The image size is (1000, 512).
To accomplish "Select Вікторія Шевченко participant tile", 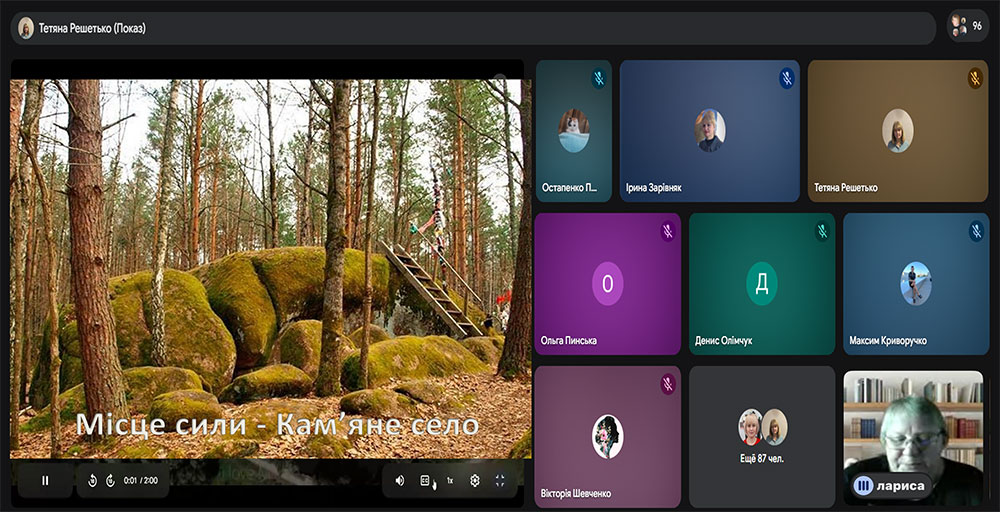I will pyautogui.click(x=607, y=436).
